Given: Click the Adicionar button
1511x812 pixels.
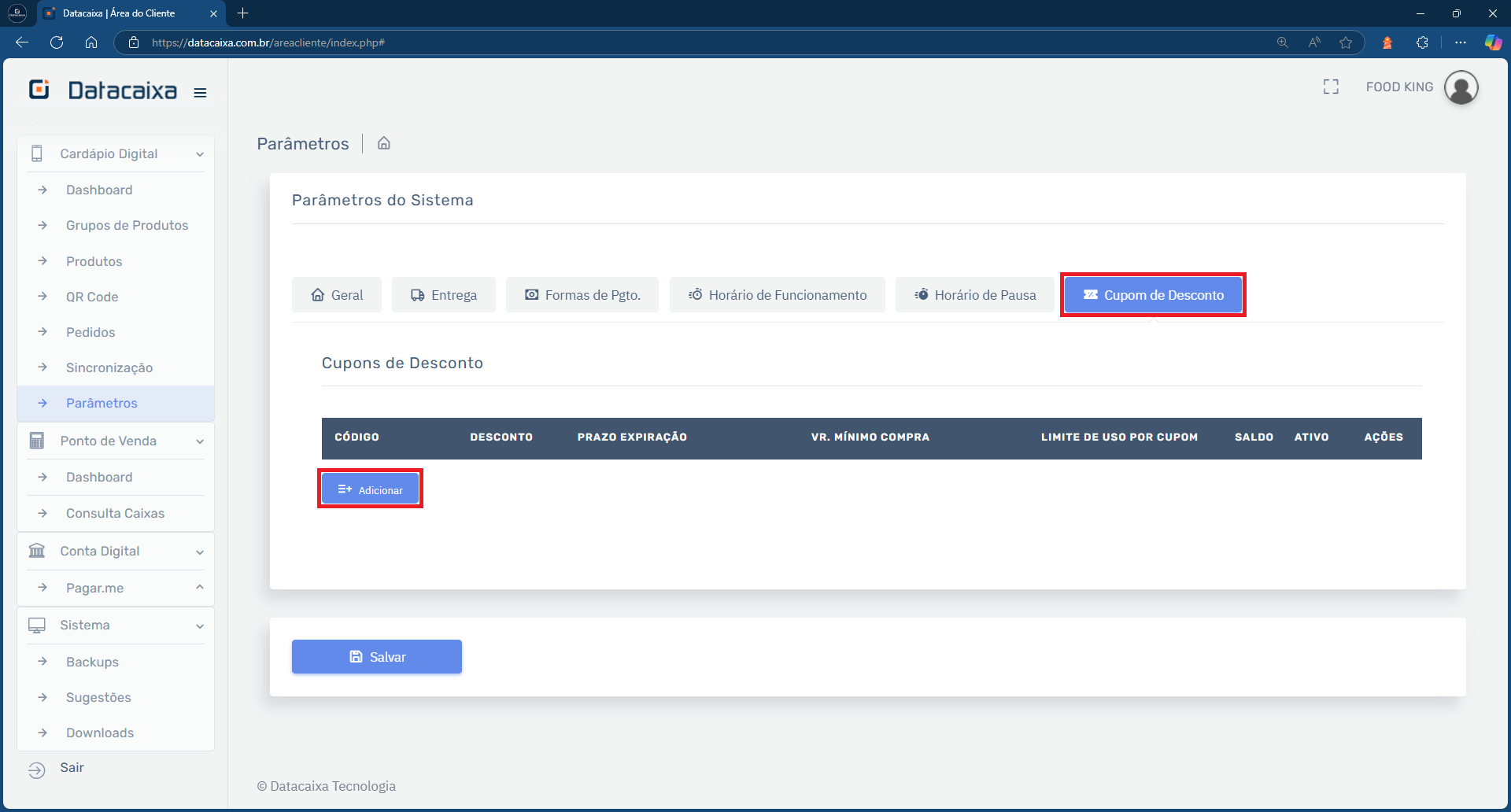Looking at the screenshot, I should 370,488.
